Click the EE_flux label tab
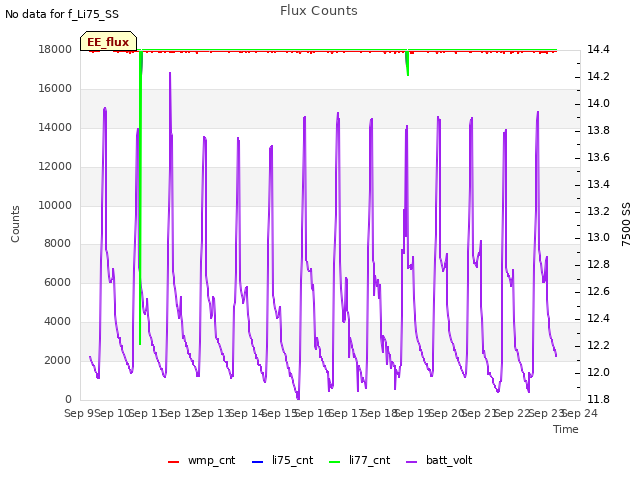The height and width of the screenshot is (480, 640). [x=108, y=42]
